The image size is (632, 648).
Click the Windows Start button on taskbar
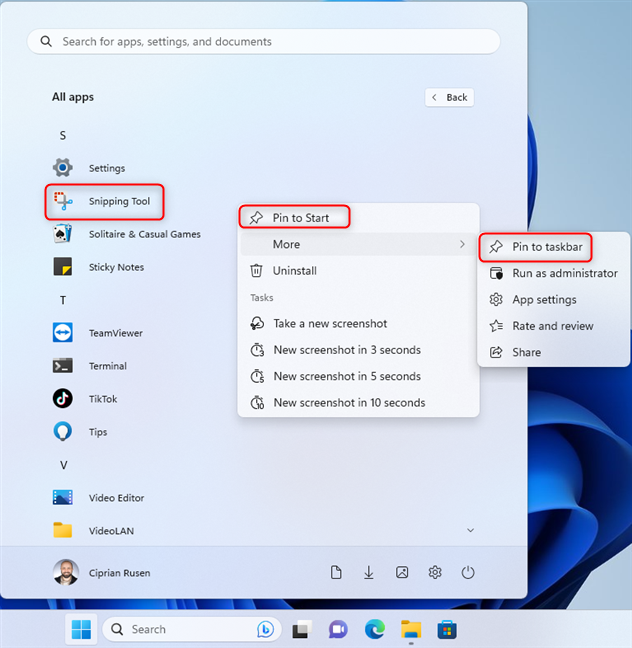pos(81,629)
